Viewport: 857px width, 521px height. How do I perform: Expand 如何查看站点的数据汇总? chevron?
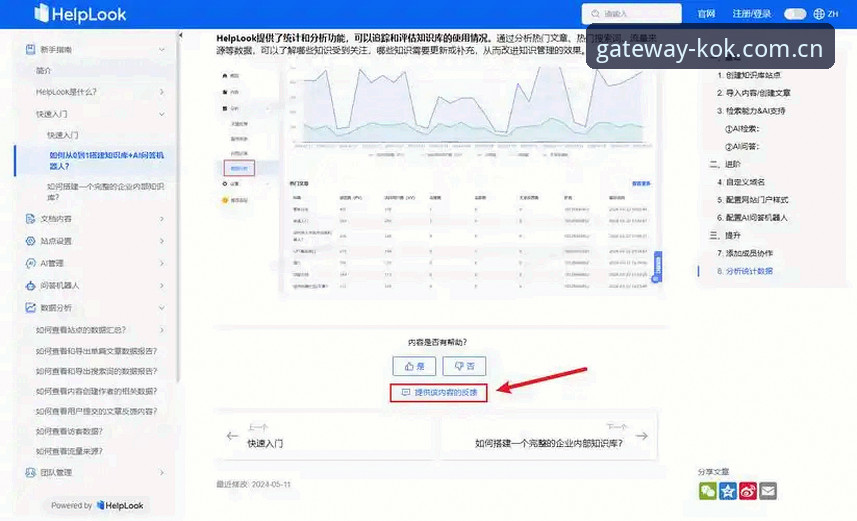(162, 330)
